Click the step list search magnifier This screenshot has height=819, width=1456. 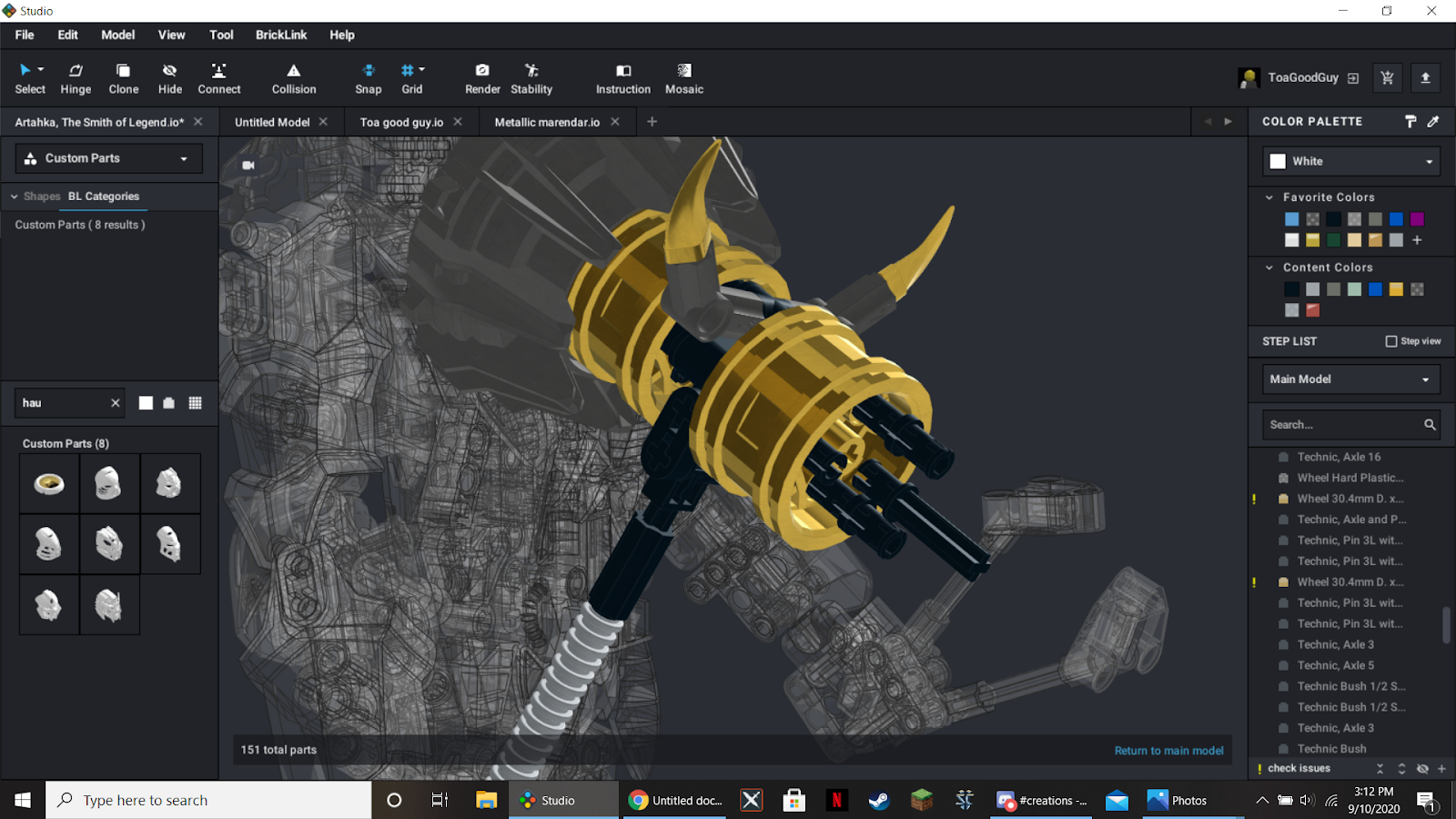[1430, 425]
